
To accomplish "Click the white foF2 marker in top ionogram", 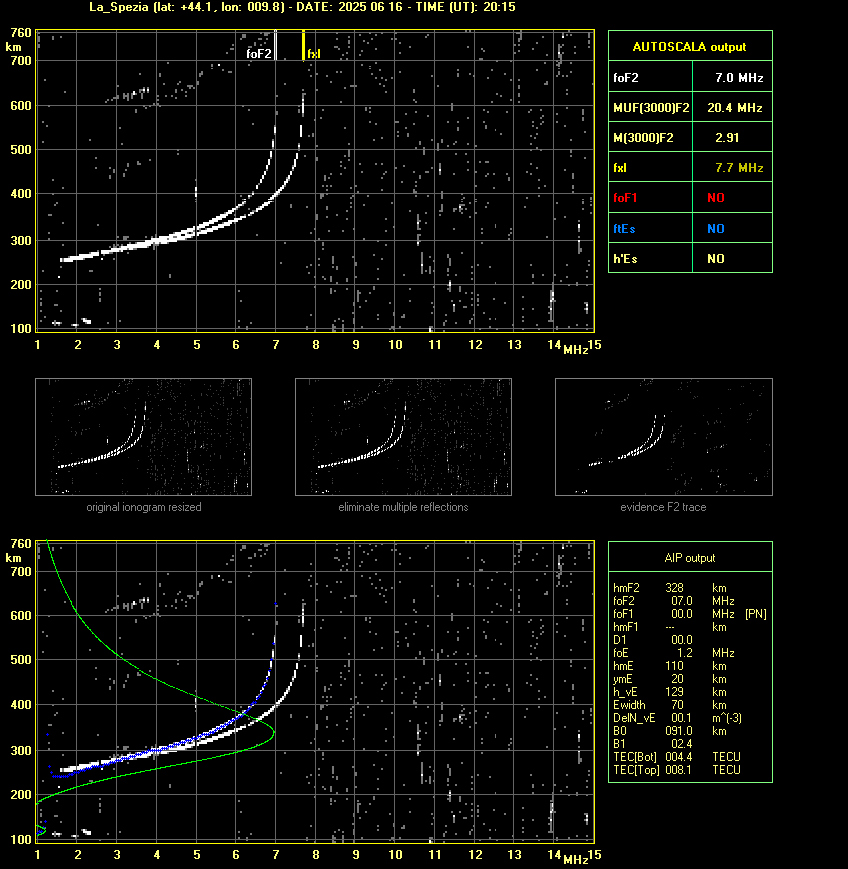I will pos(275,45).
